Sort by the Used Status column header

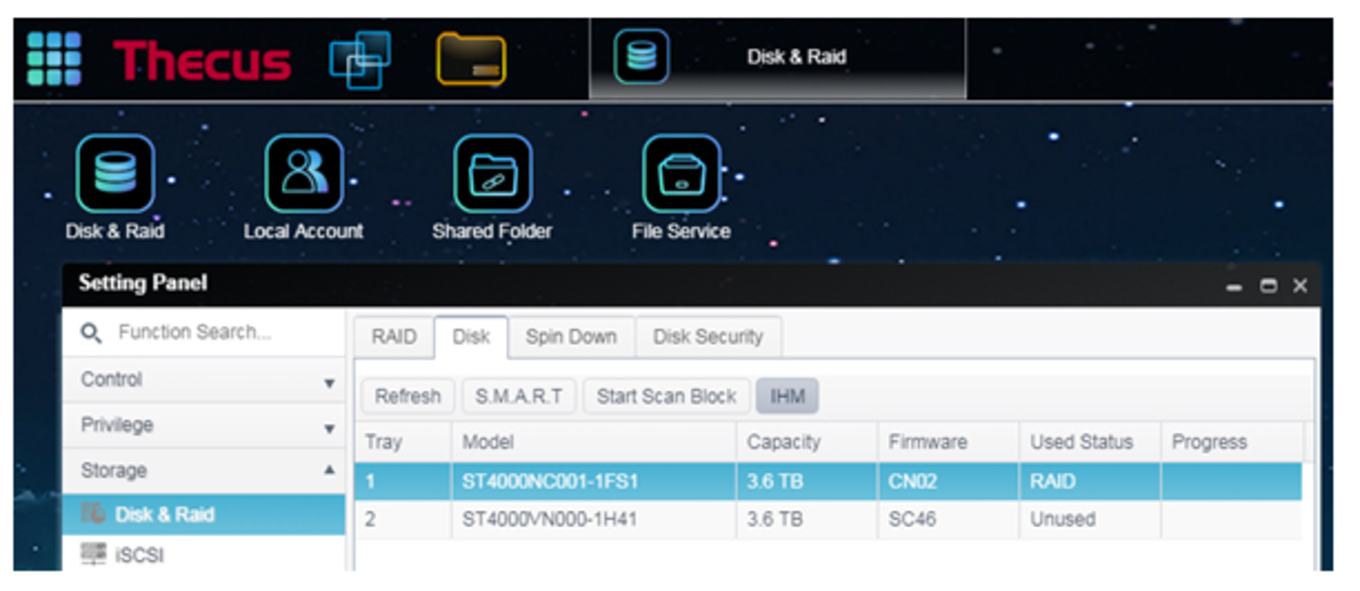pyautogui.click(x=1090, y=442)
